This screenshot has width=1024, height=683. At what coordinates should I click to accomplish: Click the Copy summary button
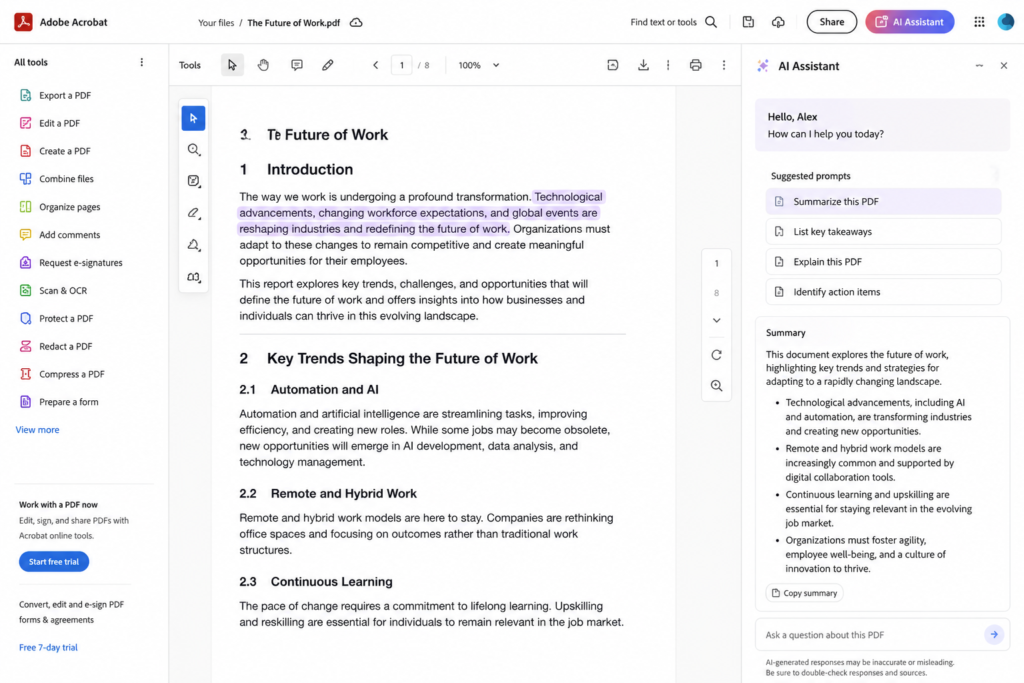tap(804, 593)
